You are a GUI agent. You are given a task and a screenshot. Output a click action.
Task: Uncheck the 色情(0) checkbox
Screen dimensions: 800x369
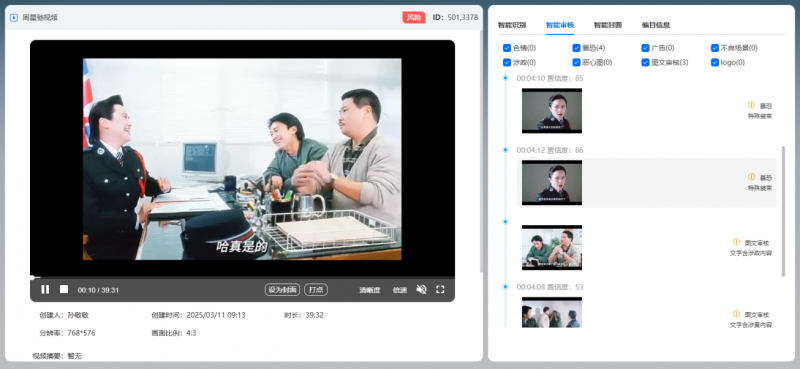point(507,48)
